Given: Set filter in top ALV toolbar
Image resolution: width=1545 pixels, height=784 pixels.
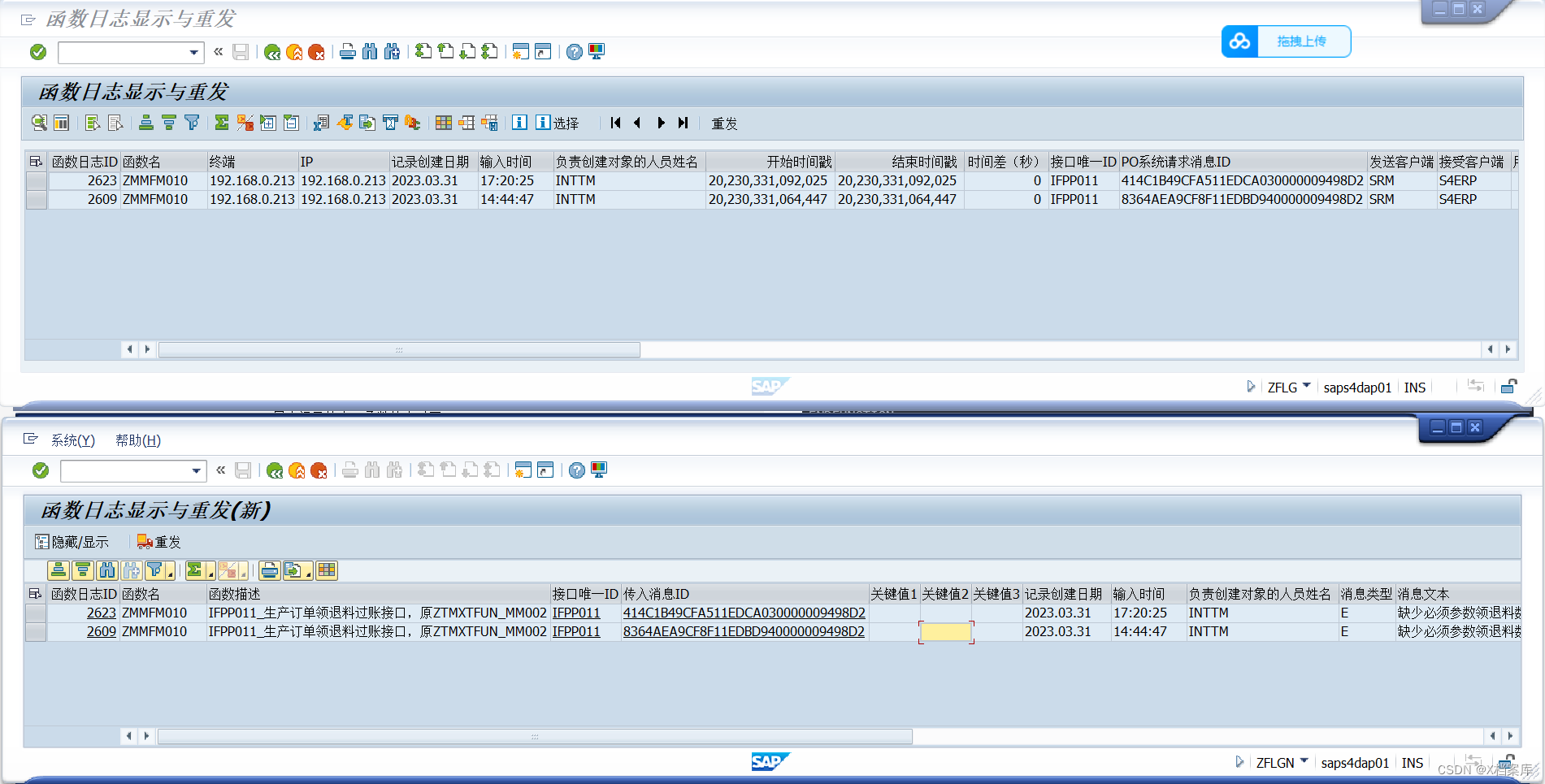Looking at the screenshot, I should [192, 123].
